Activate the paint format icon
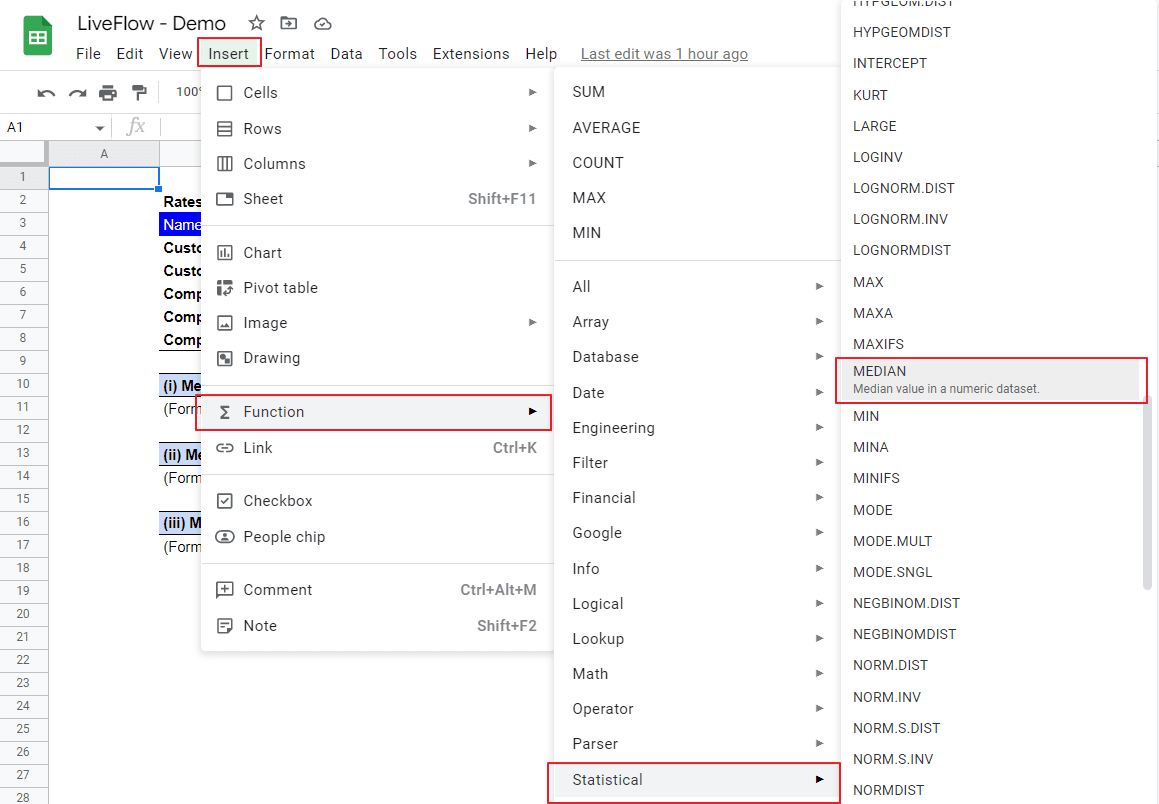The image size is (1159, 804). [138, 92]
